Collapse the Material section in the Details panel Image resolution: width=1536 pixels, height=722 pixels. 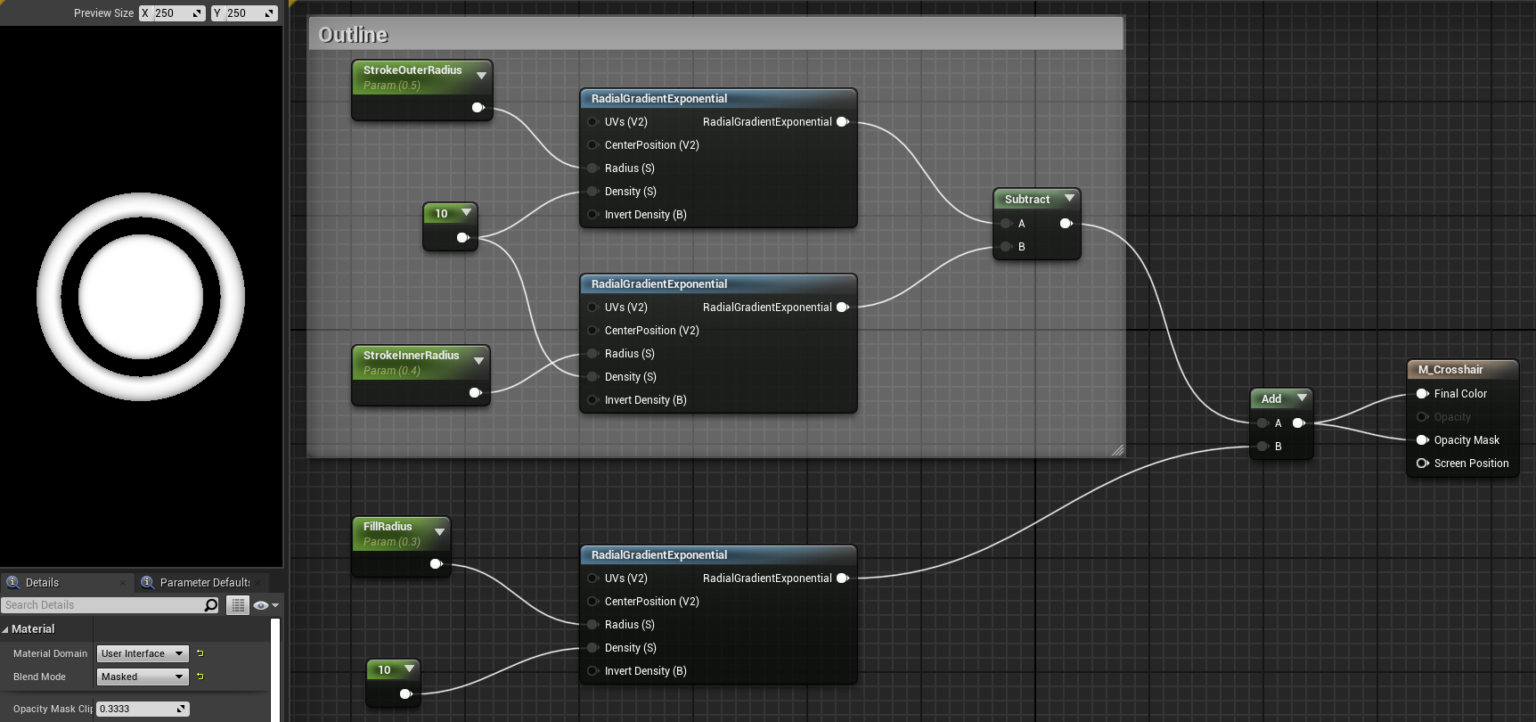(x=8, y=629)
